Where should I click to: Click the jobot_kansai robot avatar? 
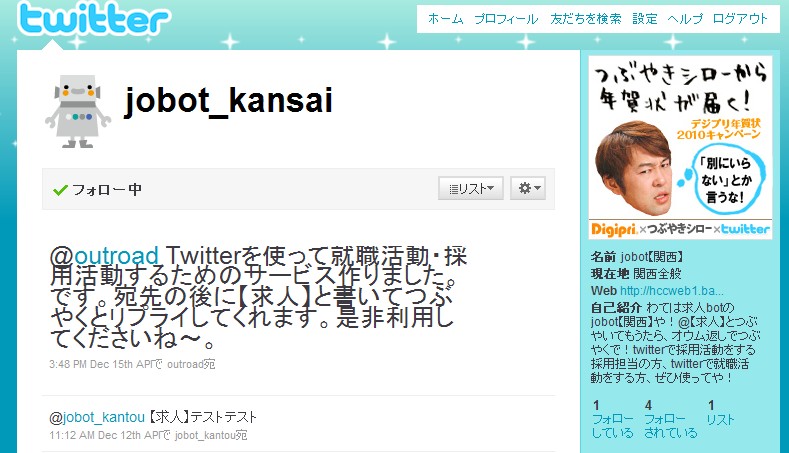(78, 111)
